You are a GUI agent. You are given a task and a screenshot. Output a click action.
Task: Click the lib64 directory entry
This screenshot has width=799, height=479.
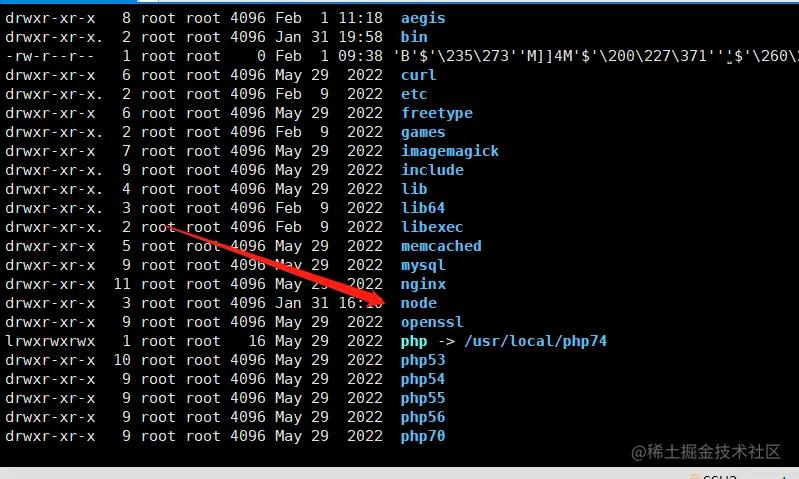click(x=423, y=208)
